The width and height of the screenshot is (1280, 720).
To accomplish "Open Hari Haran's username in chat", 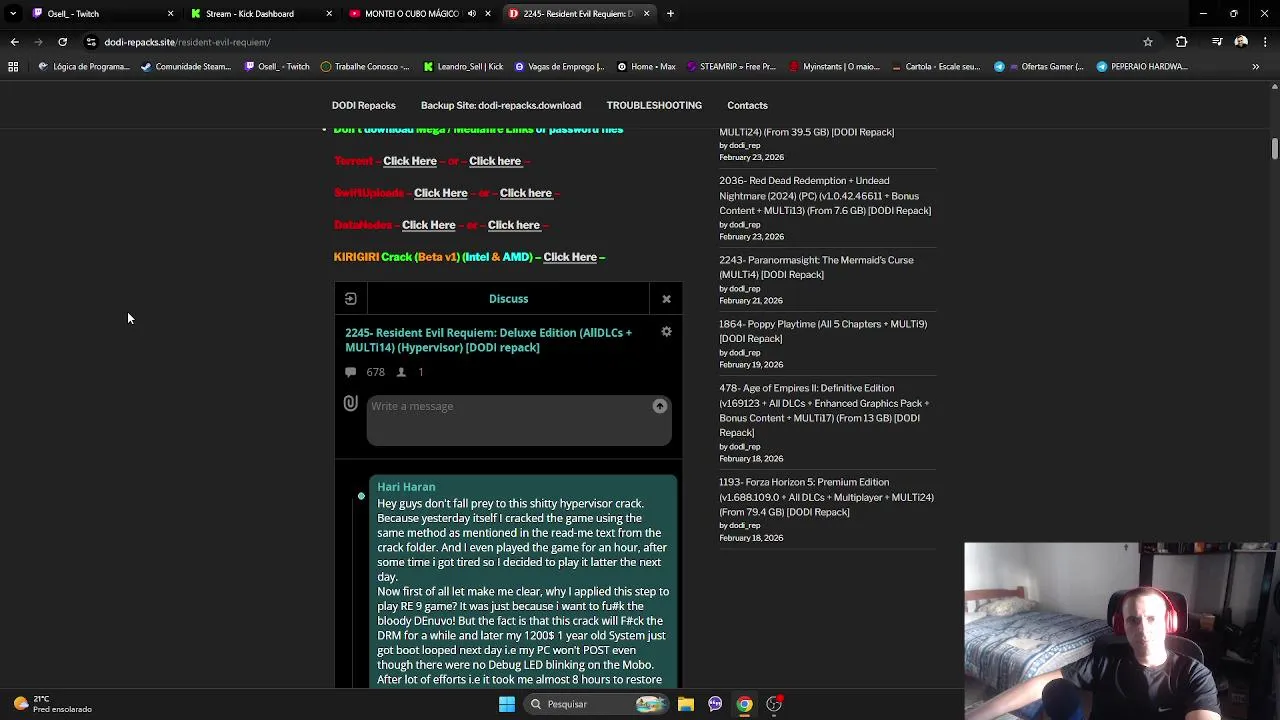I will (x=406, y=487).
